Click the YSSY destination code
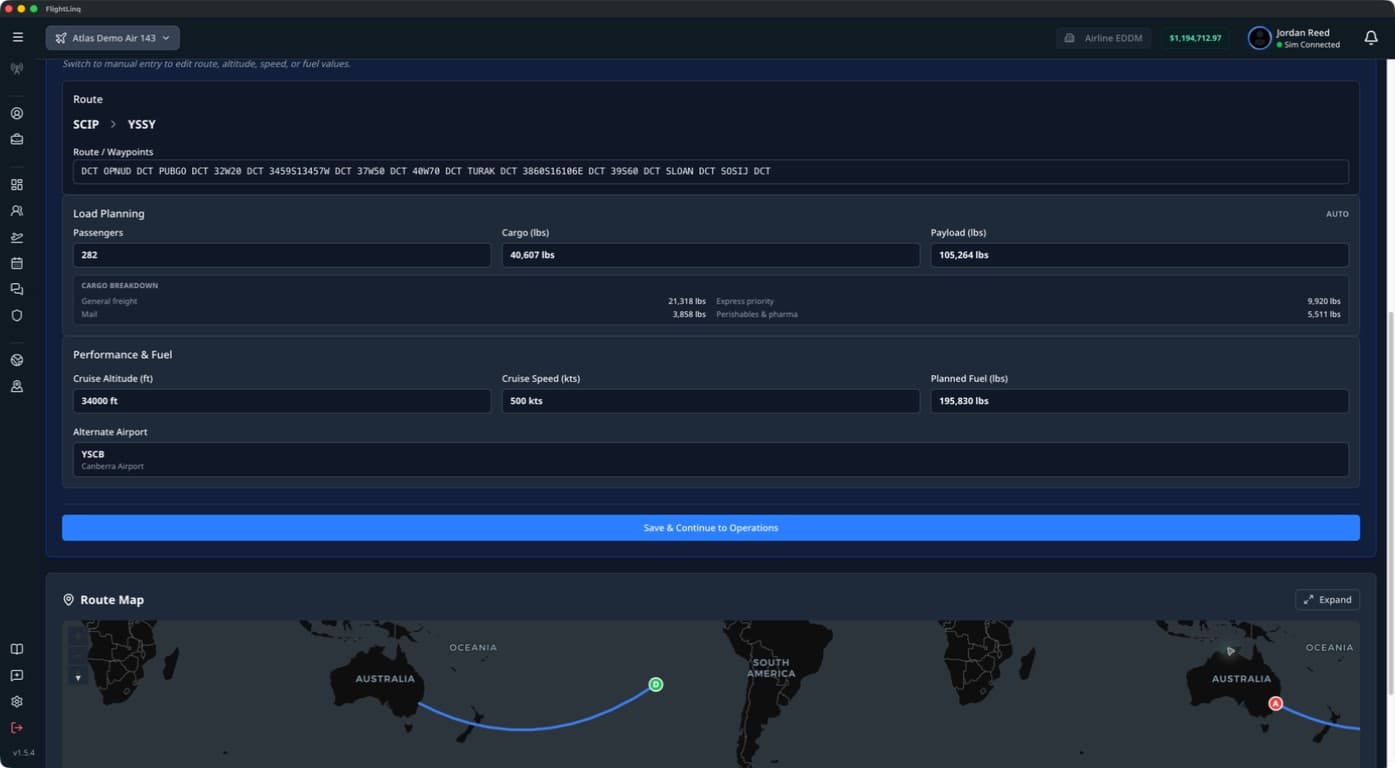 [141, 124]
